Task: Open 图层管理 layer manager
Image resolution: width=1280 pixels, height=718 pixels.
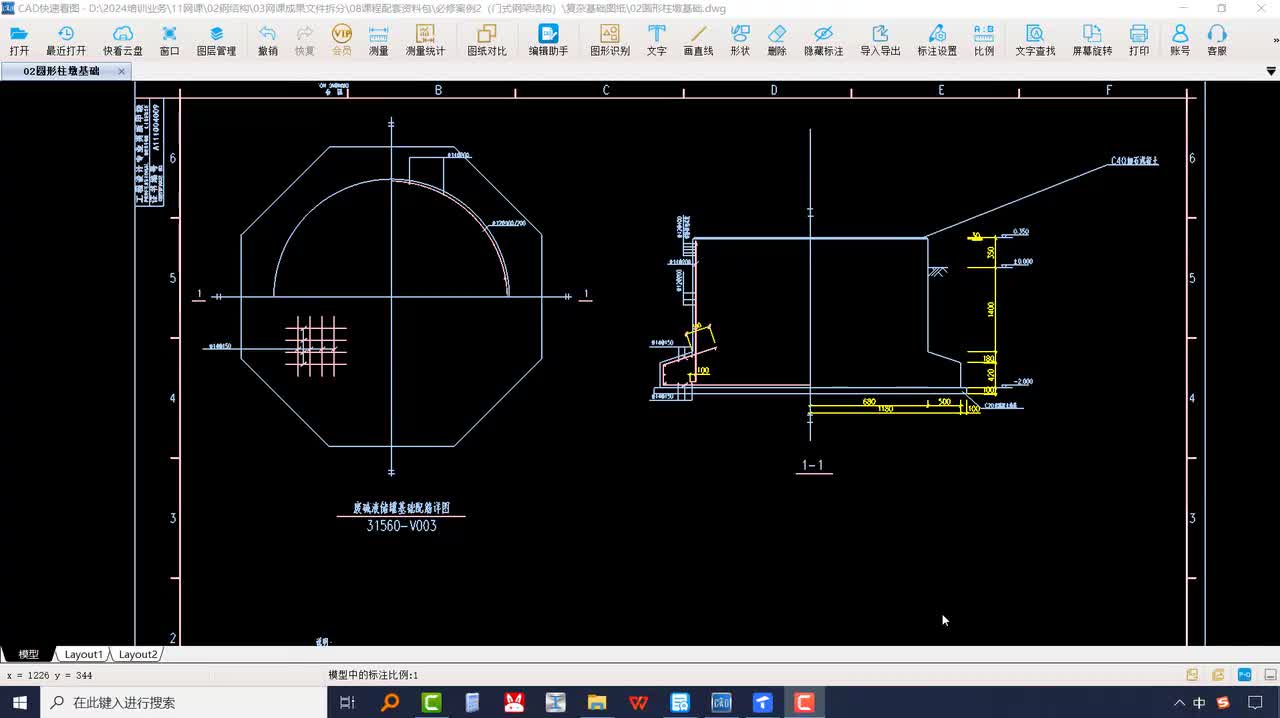Action: click(x=216, y=41)
